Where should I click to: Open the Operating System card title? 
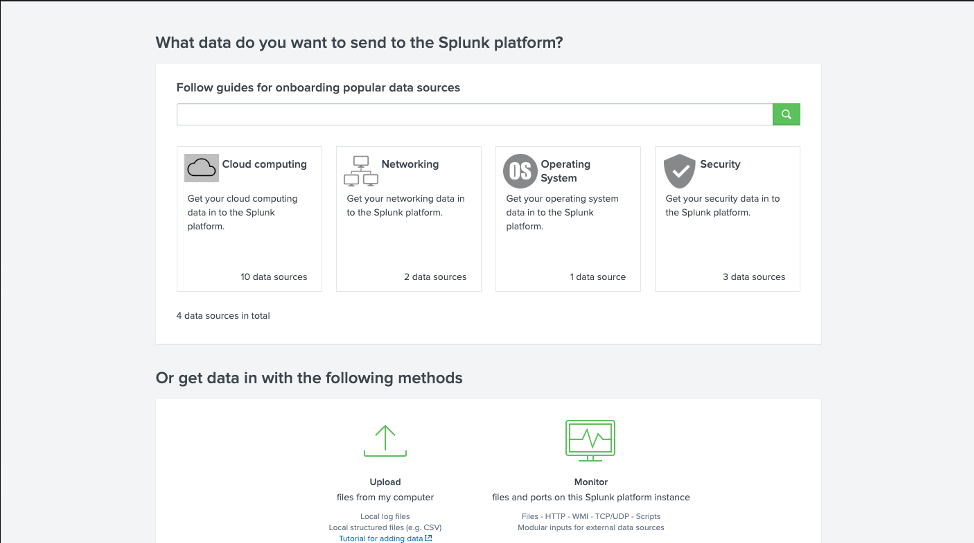pos(565,171)
